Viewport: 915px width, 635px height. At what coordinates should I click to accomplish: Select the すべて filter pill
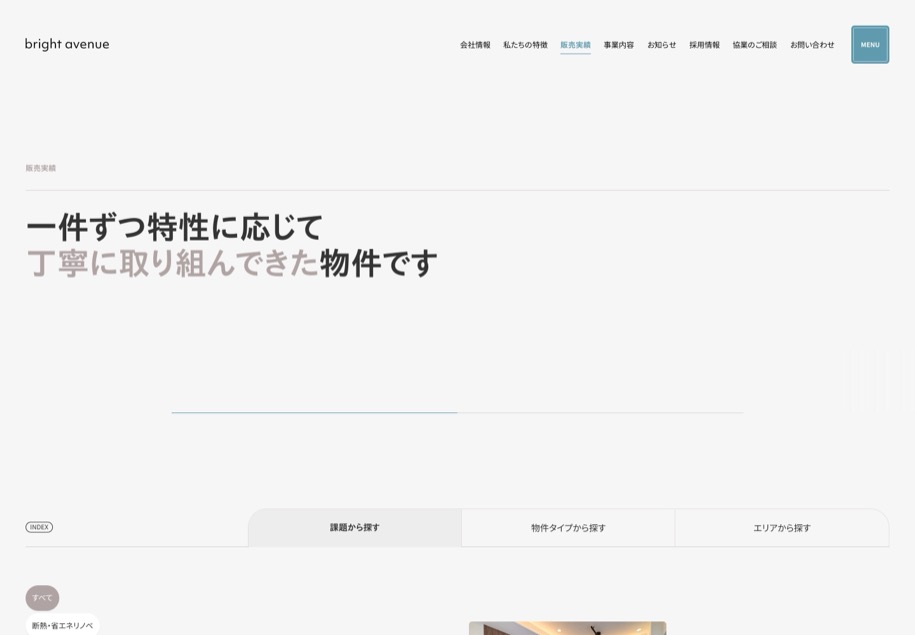pyautogui.click(x=42, y=598)
